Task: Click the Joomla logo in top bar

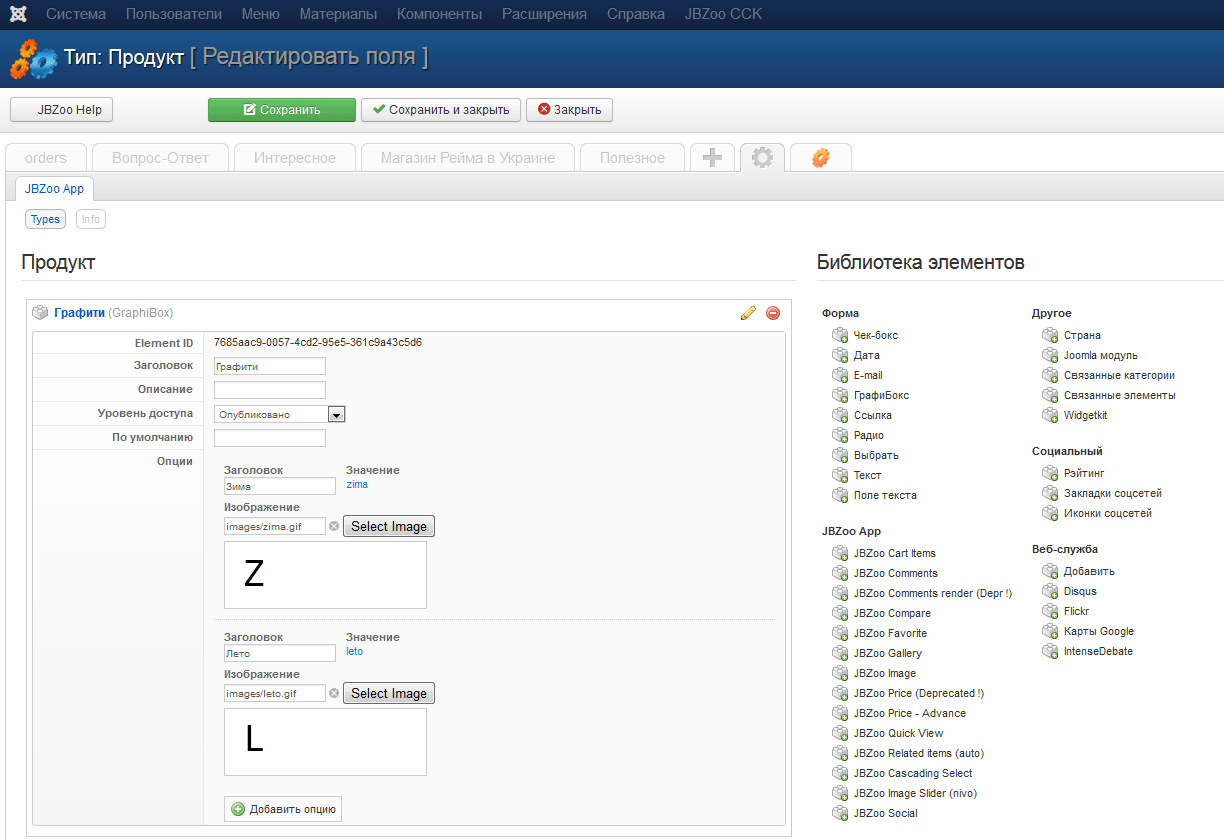Action: point(18,14)
